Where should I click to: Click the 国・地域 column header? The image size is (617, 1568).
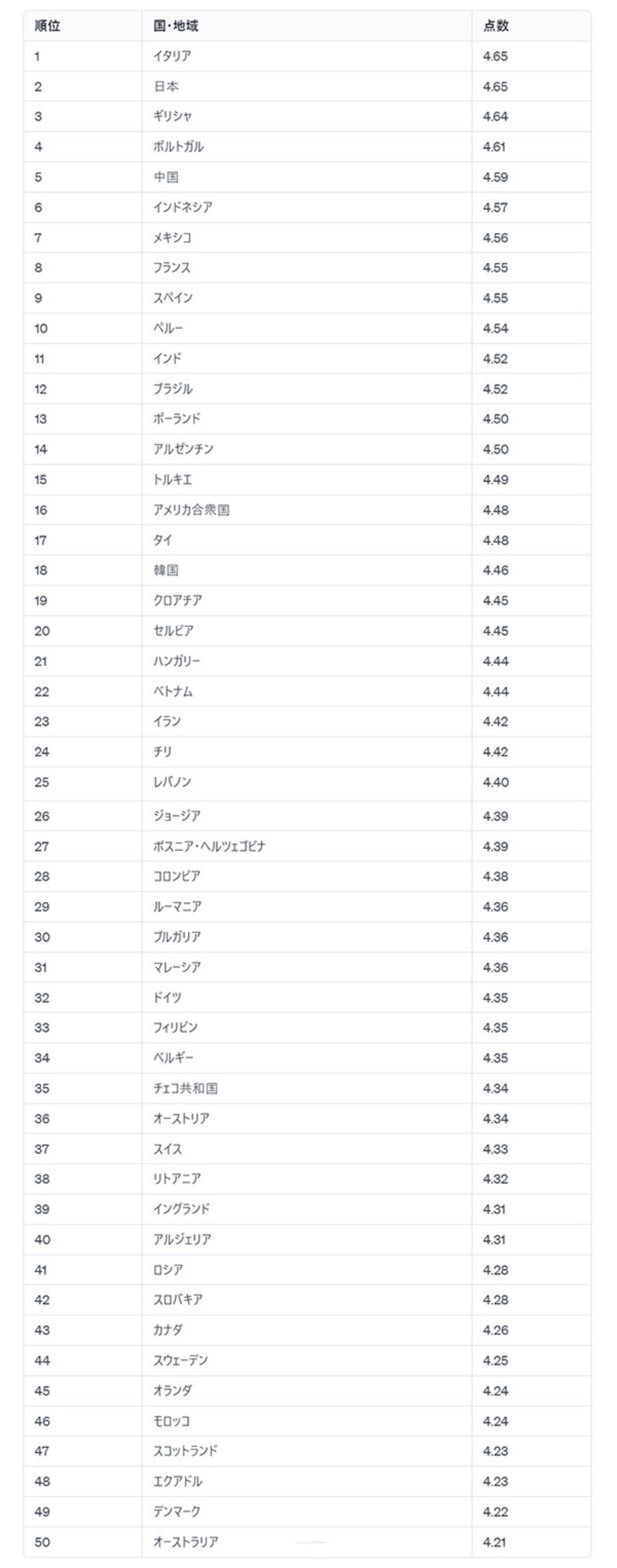[176, 26]
